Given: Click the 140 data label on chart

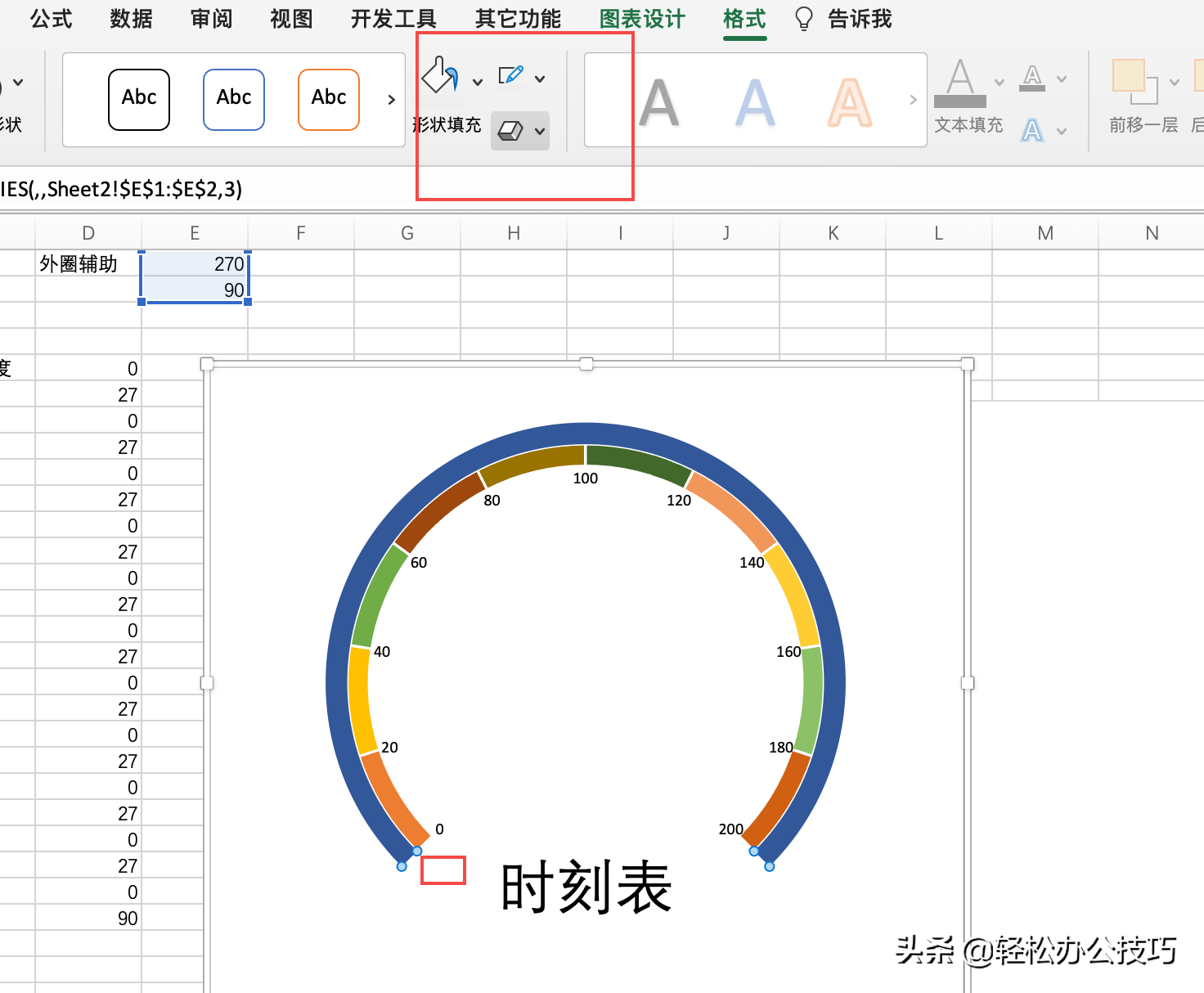Looking at the screenshot, I should coord(752,563).
